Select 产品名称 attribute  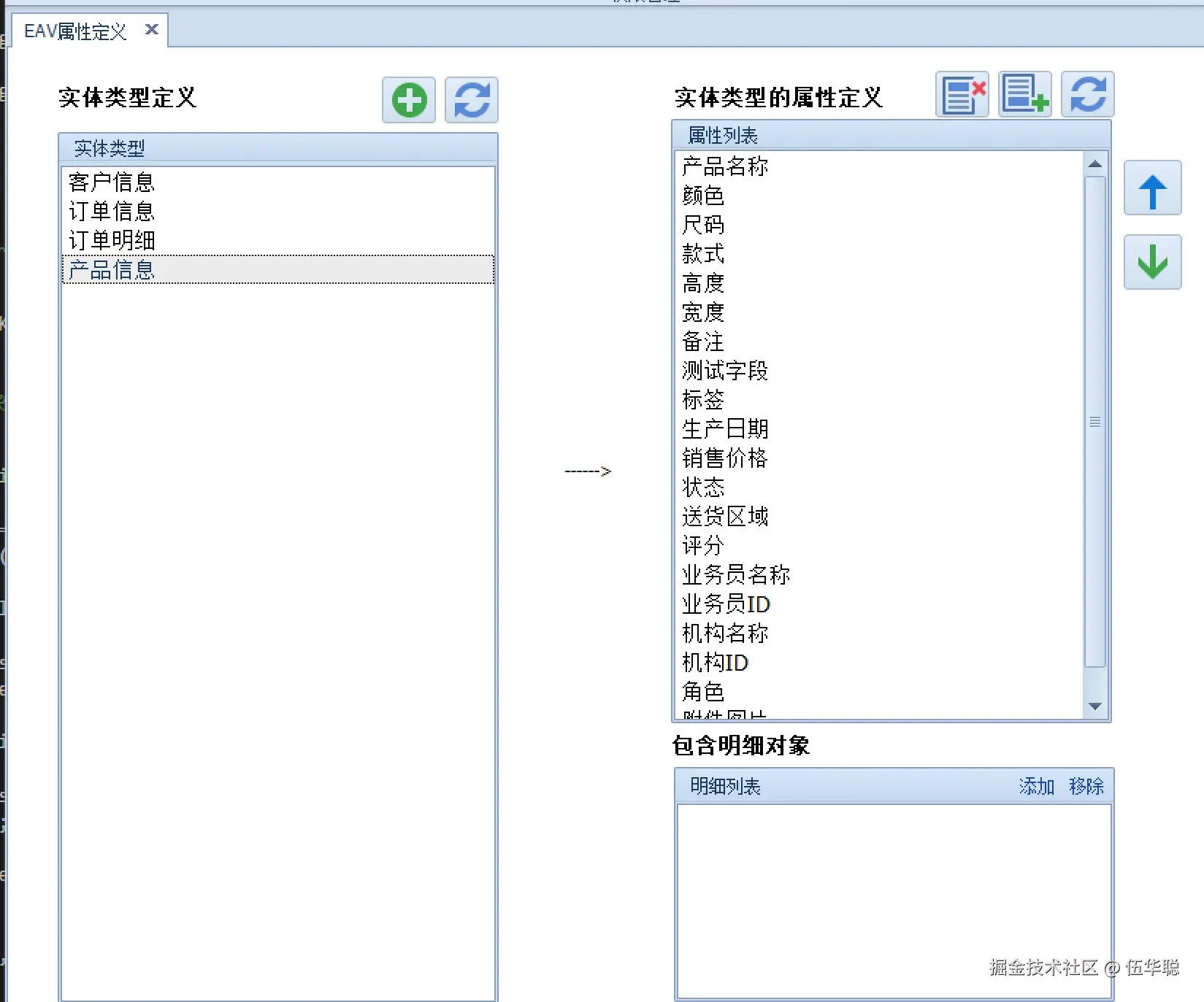[879, 166]
